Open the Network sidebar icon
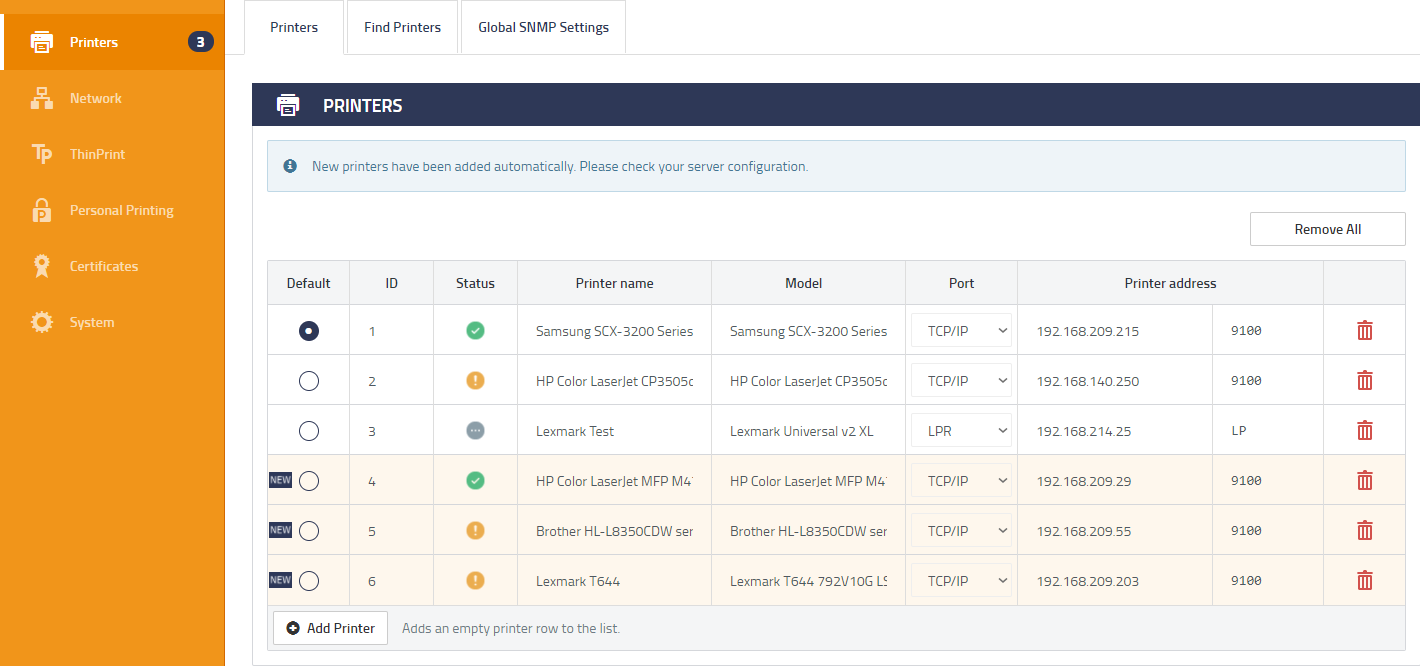The image size is (1420, 666). click(x=42, y=98)
